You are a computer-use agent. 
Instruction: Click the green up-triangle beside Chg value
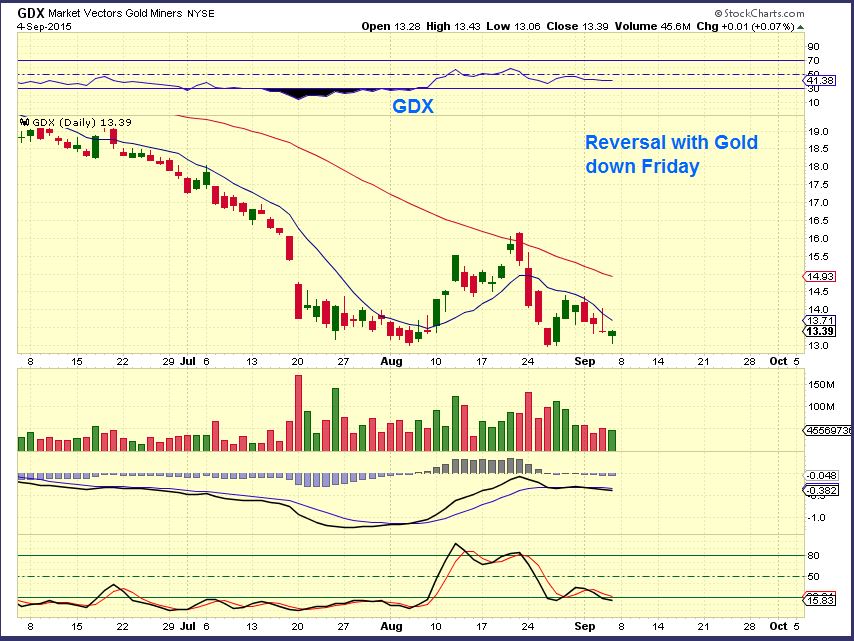[800, 27]
